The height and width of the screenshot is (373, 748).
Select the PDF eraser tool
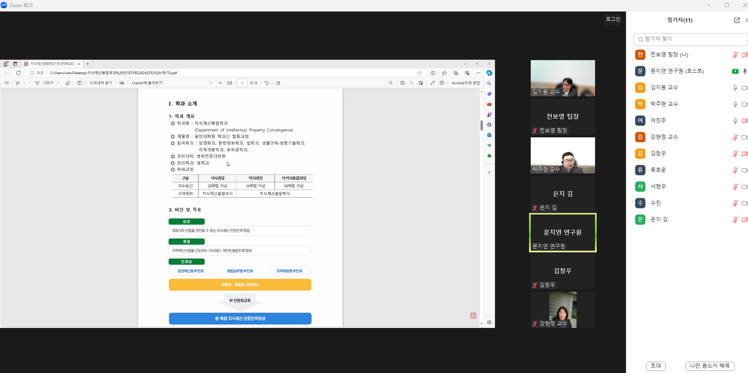[x=68, y=83]
